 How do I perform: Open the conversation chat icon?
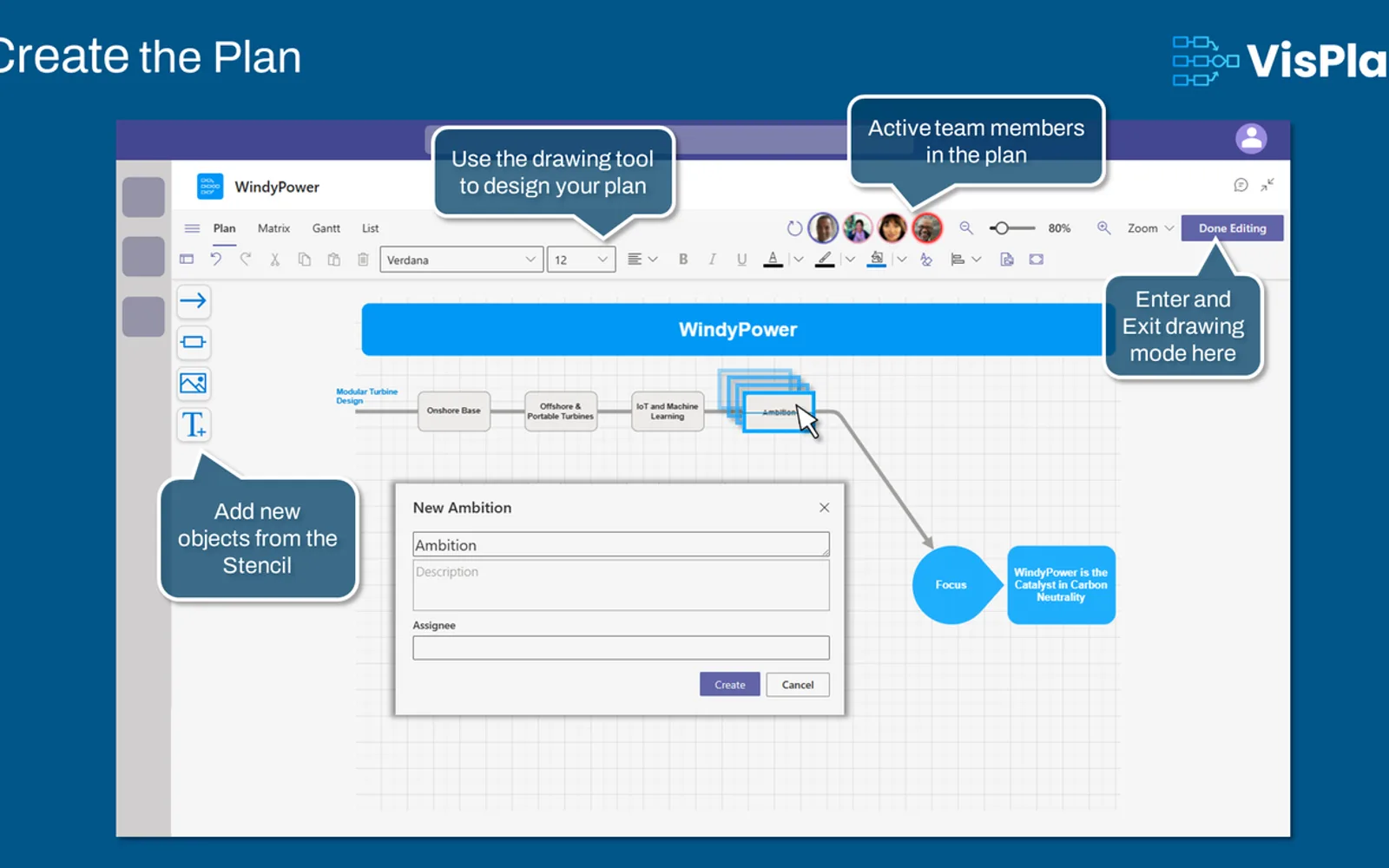pos(1241,185)
